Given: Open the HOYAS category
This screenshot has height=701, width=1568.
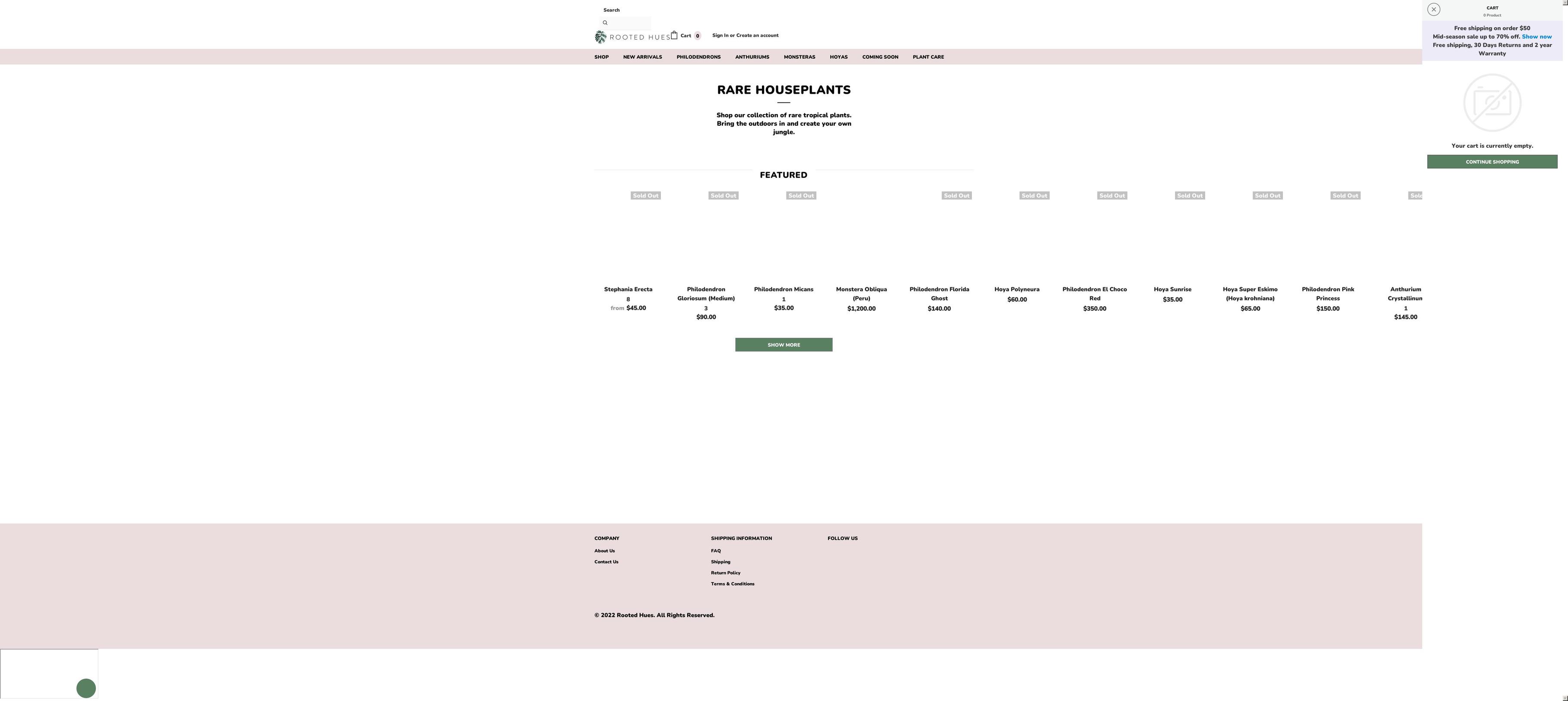Looking at the screenshot, I should point(838,57).
